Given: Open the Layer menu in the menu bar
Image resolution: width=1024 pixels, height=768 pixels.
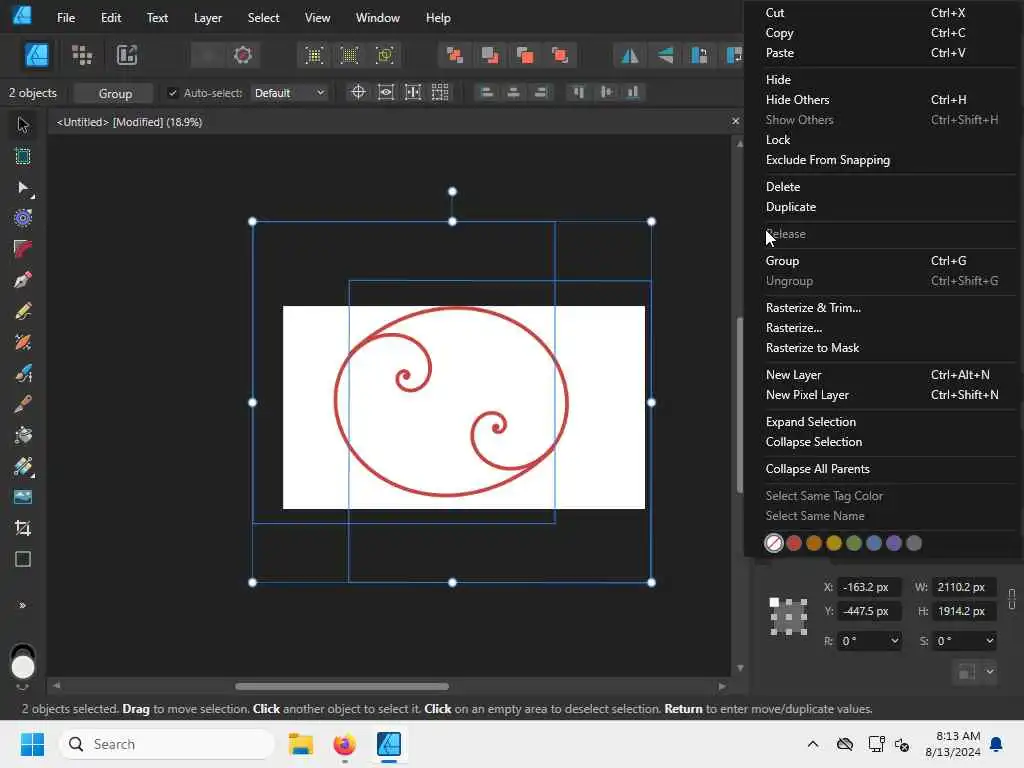Looking at the screenshot, I should [208, 18].
